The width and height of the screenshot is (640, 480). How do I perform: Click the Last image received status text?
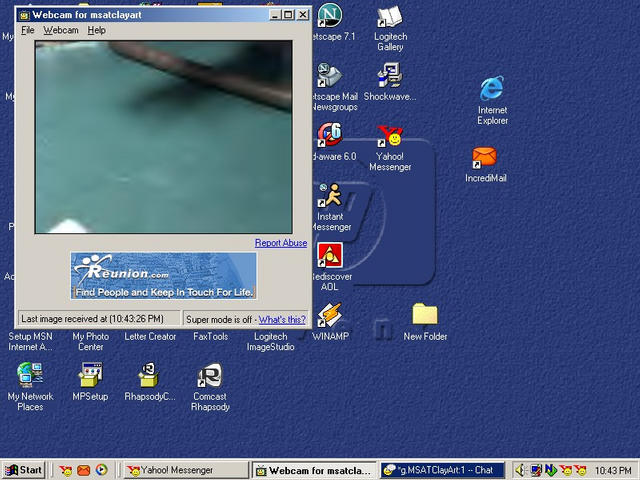[92, 319]
